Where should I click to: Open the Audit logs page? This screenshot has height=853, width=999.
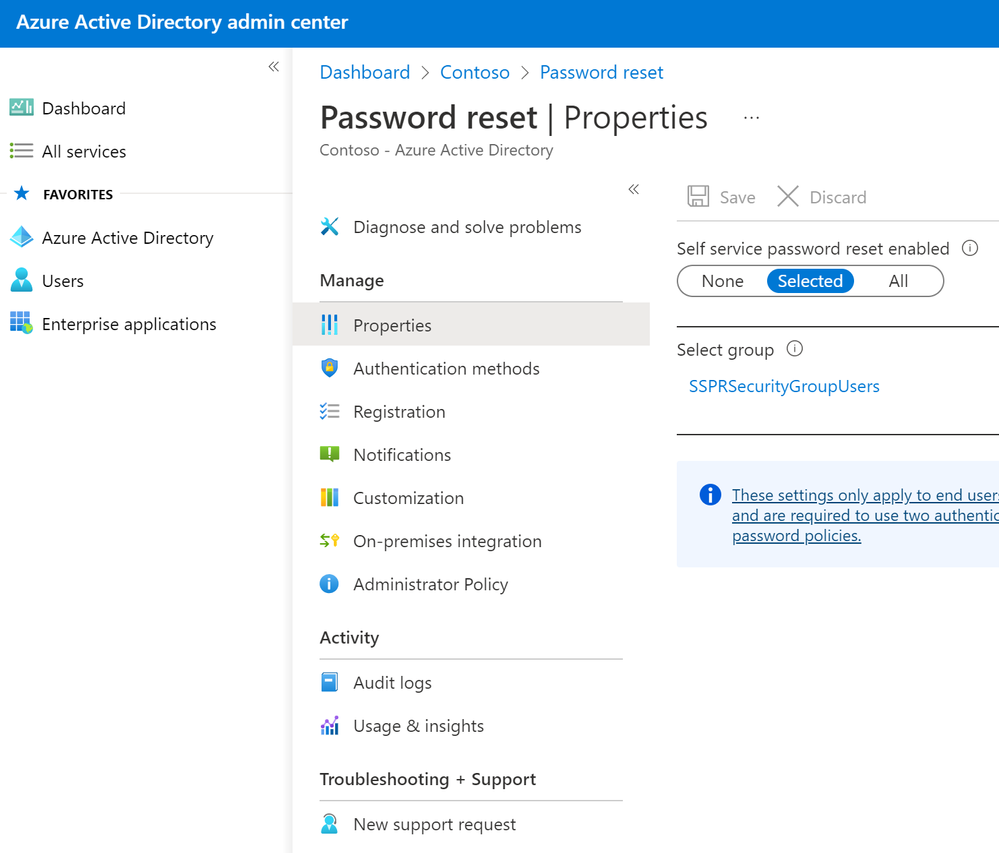[x=392, y=682]
